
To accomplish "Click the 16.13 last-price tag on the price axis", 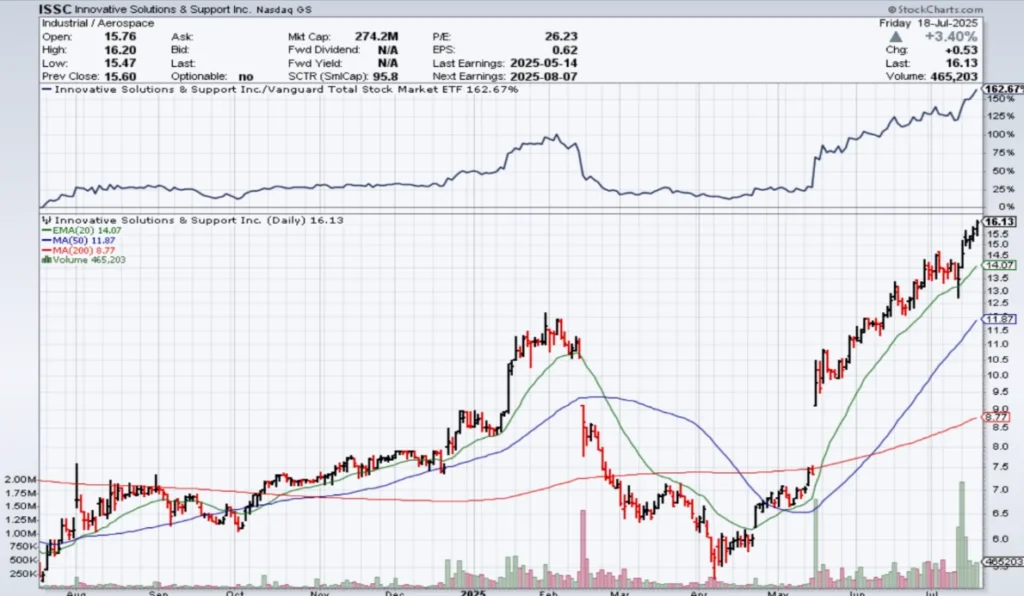I will click(999, 222).
